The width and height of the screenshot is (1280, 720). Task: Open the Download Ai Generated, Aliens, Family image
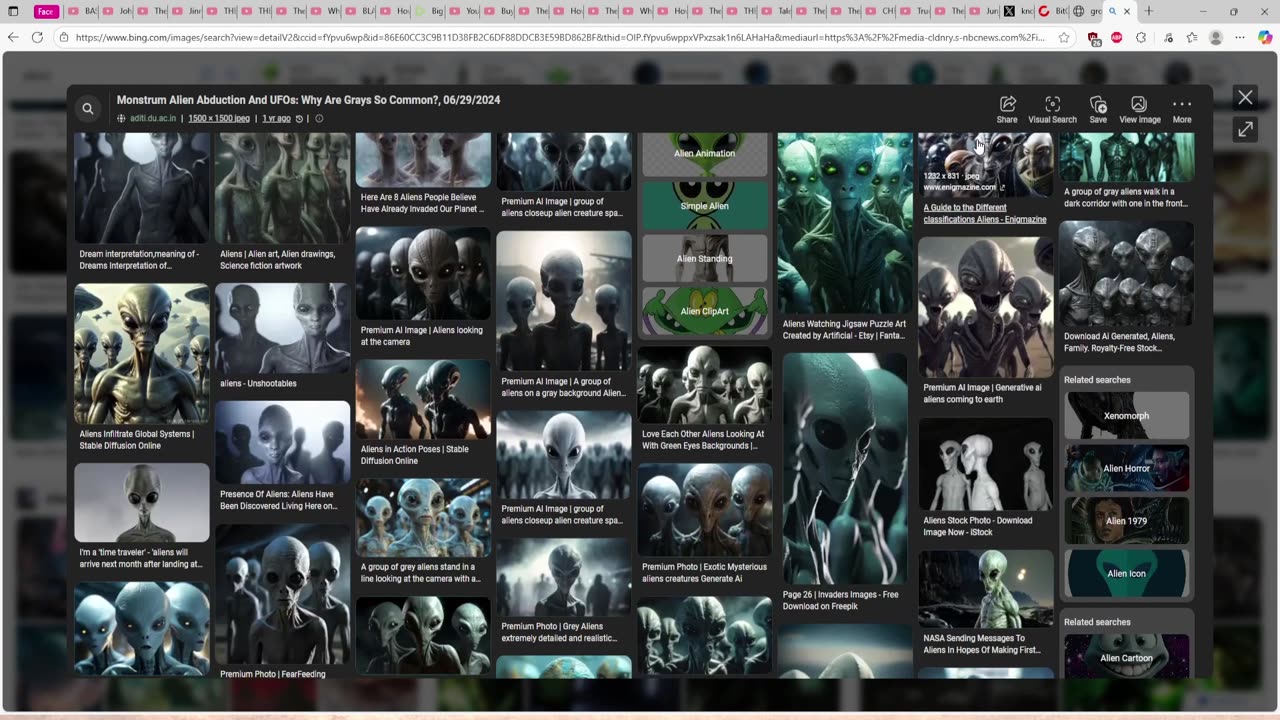(1126, 274)
